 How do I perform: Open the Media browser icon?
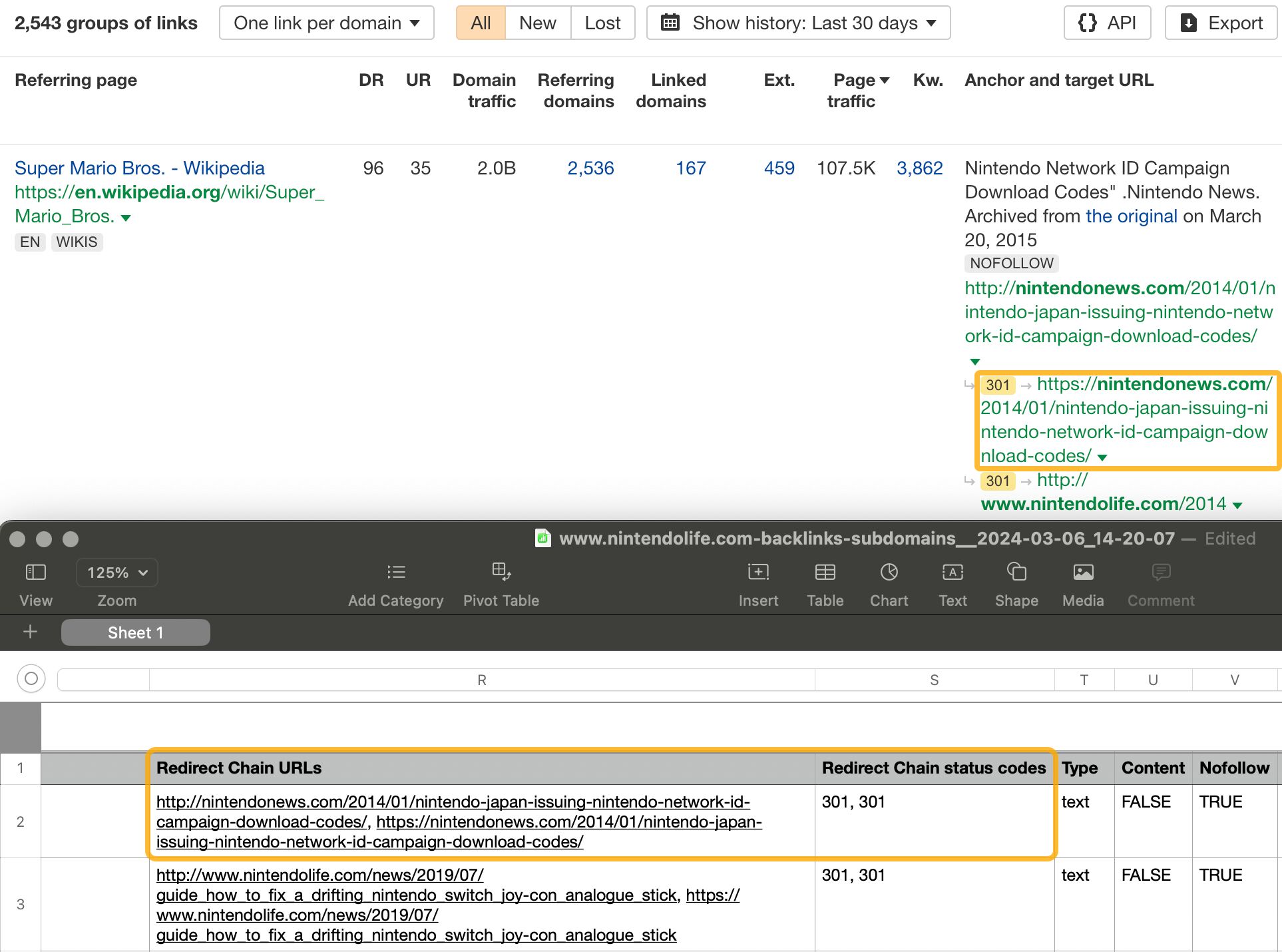point(1083,583)
